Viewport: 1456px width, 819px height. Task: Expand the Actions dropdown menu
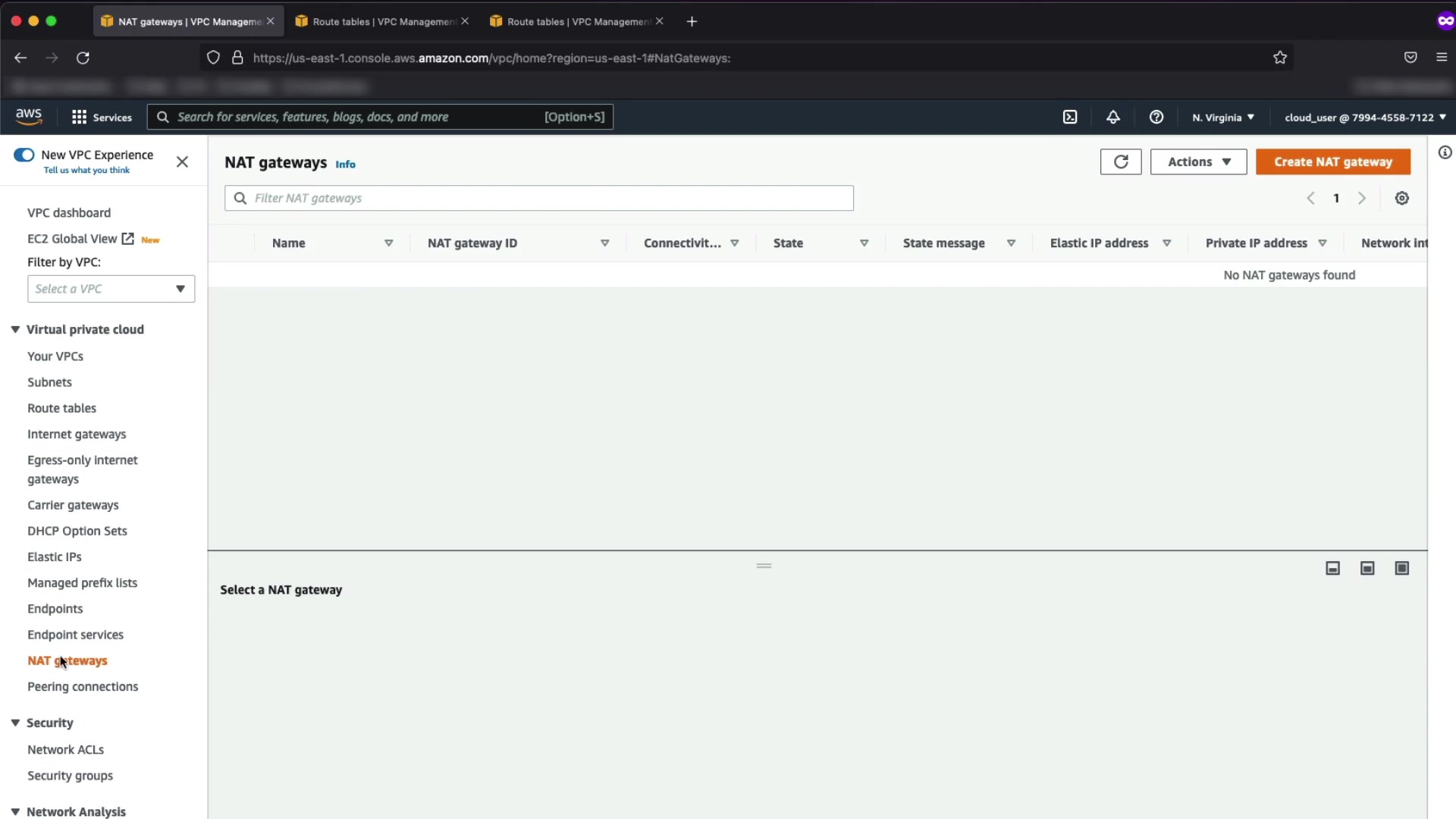point(1198,162)
